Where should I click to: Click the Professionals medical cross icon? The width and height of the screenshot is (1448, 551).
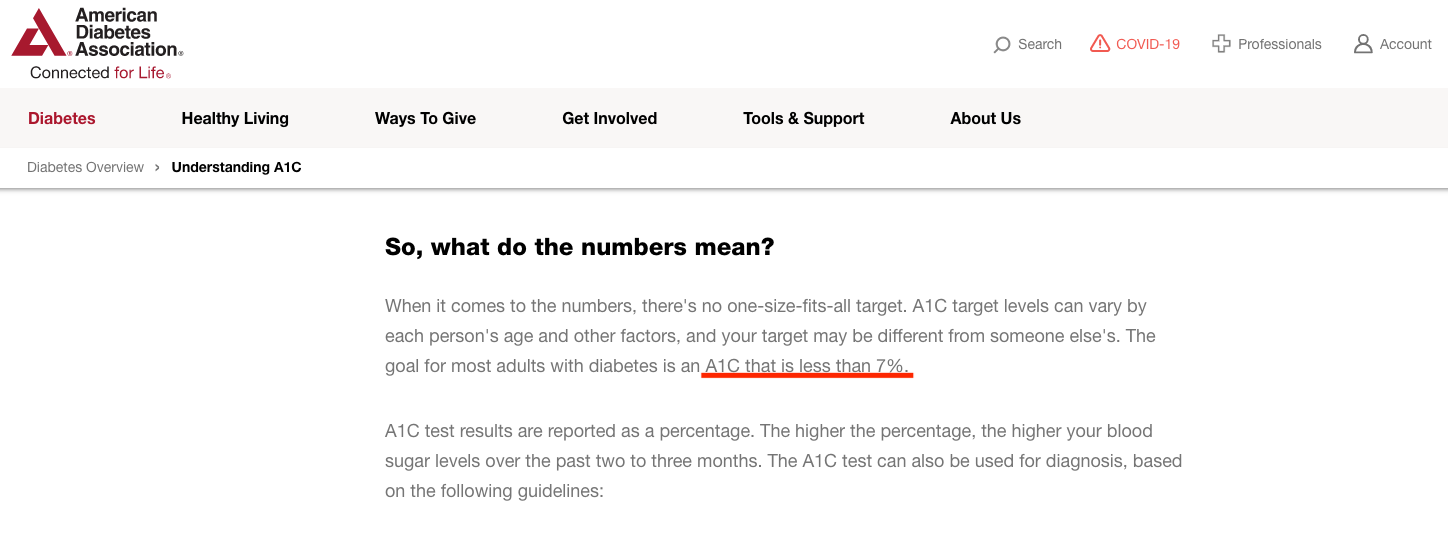pyautogui.click(x=1221, y=44)
